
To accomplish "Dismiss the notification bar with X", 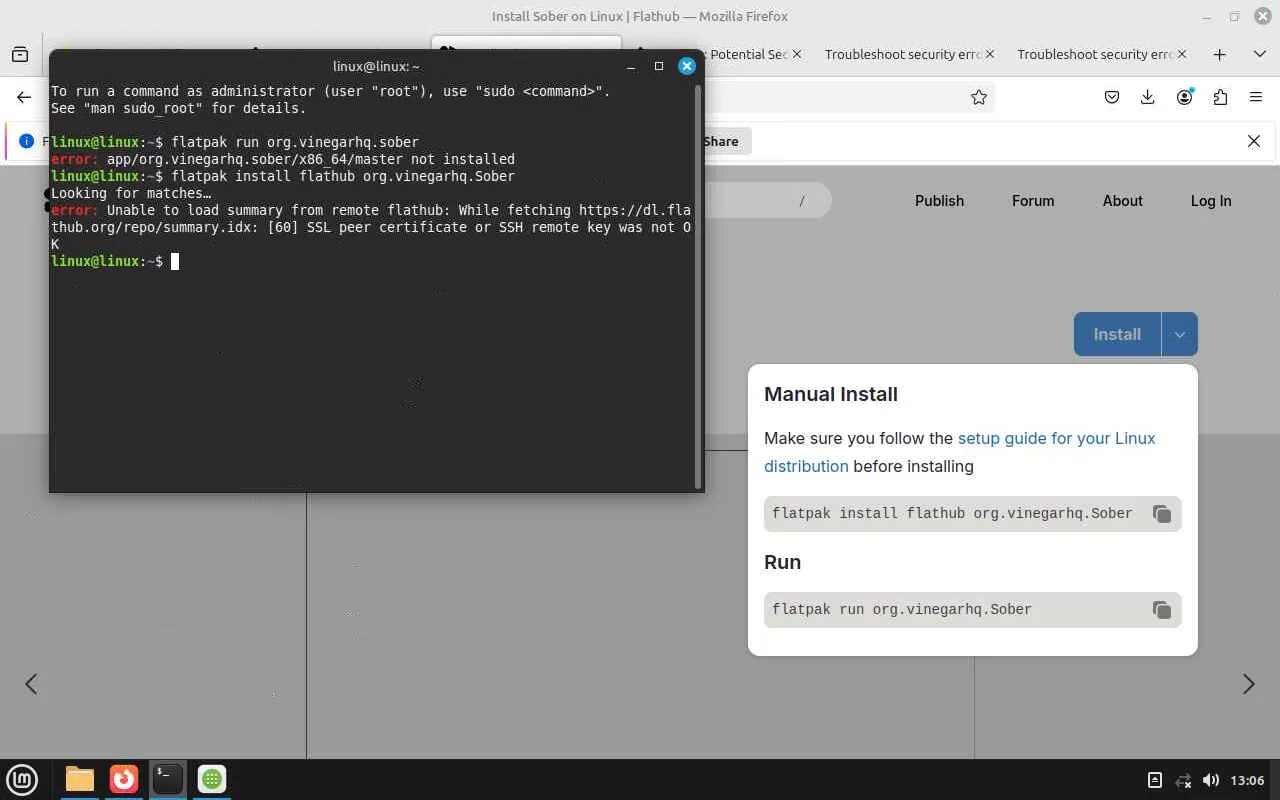I will [1254, 141].
